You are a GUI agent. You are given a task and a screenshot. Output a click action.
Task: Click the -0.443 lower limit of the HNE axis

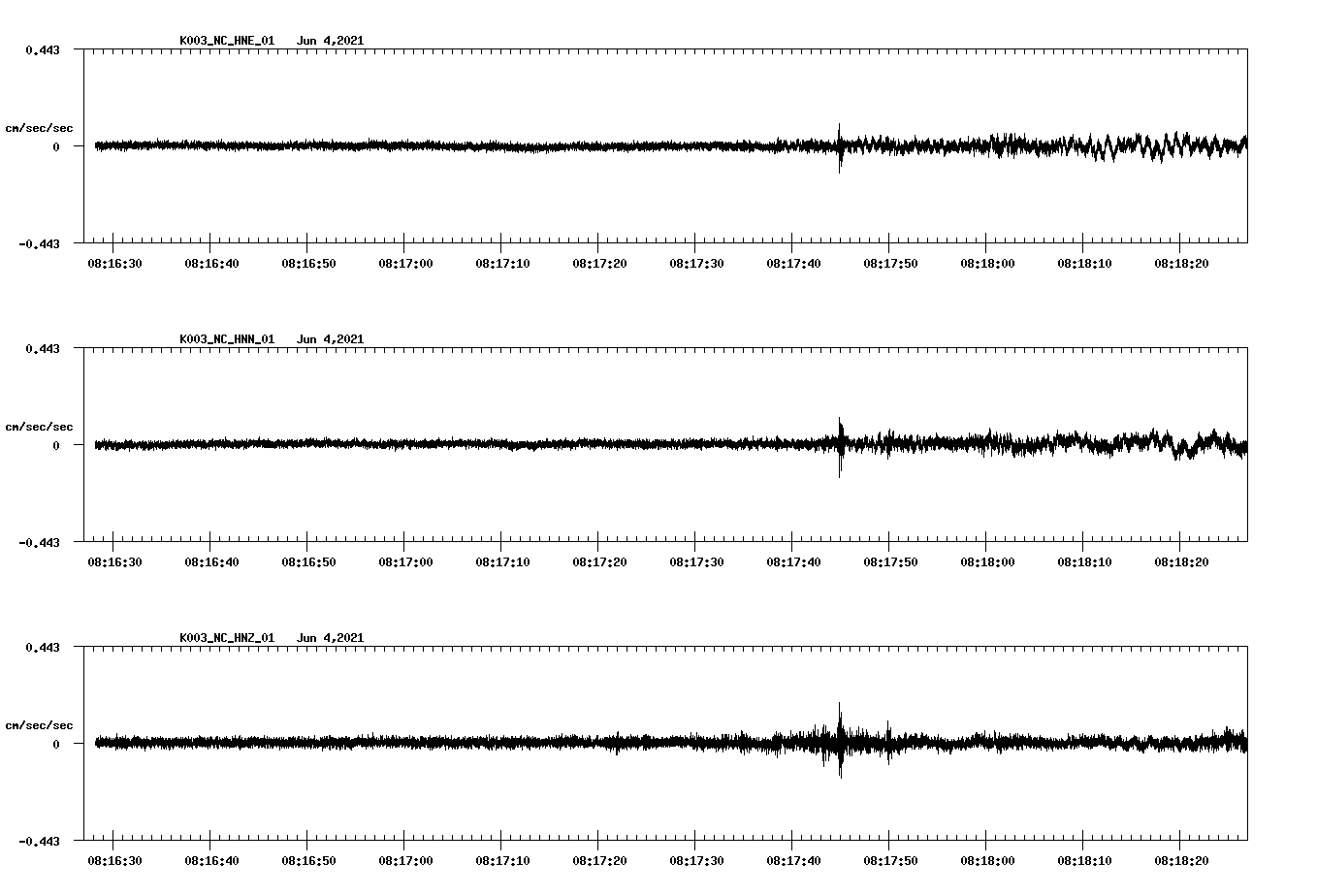tap(40, 243)
